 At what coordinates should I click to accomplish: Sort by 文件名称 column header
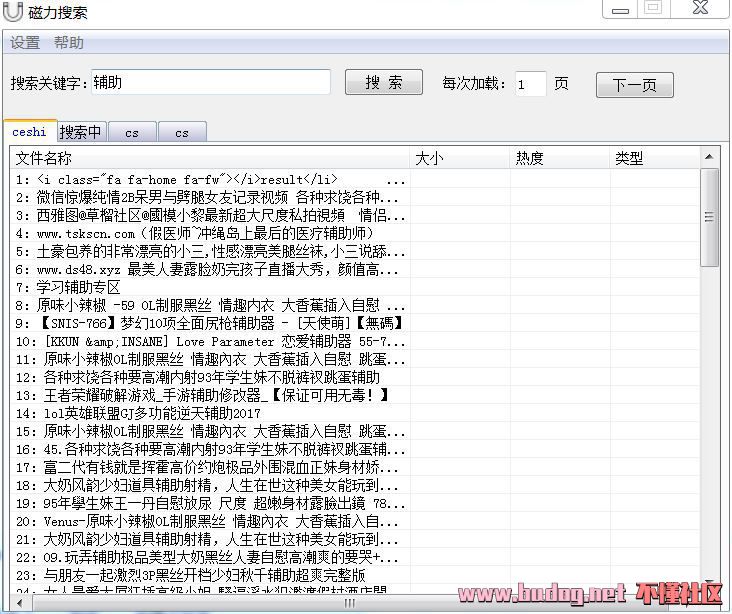point(210,158)
